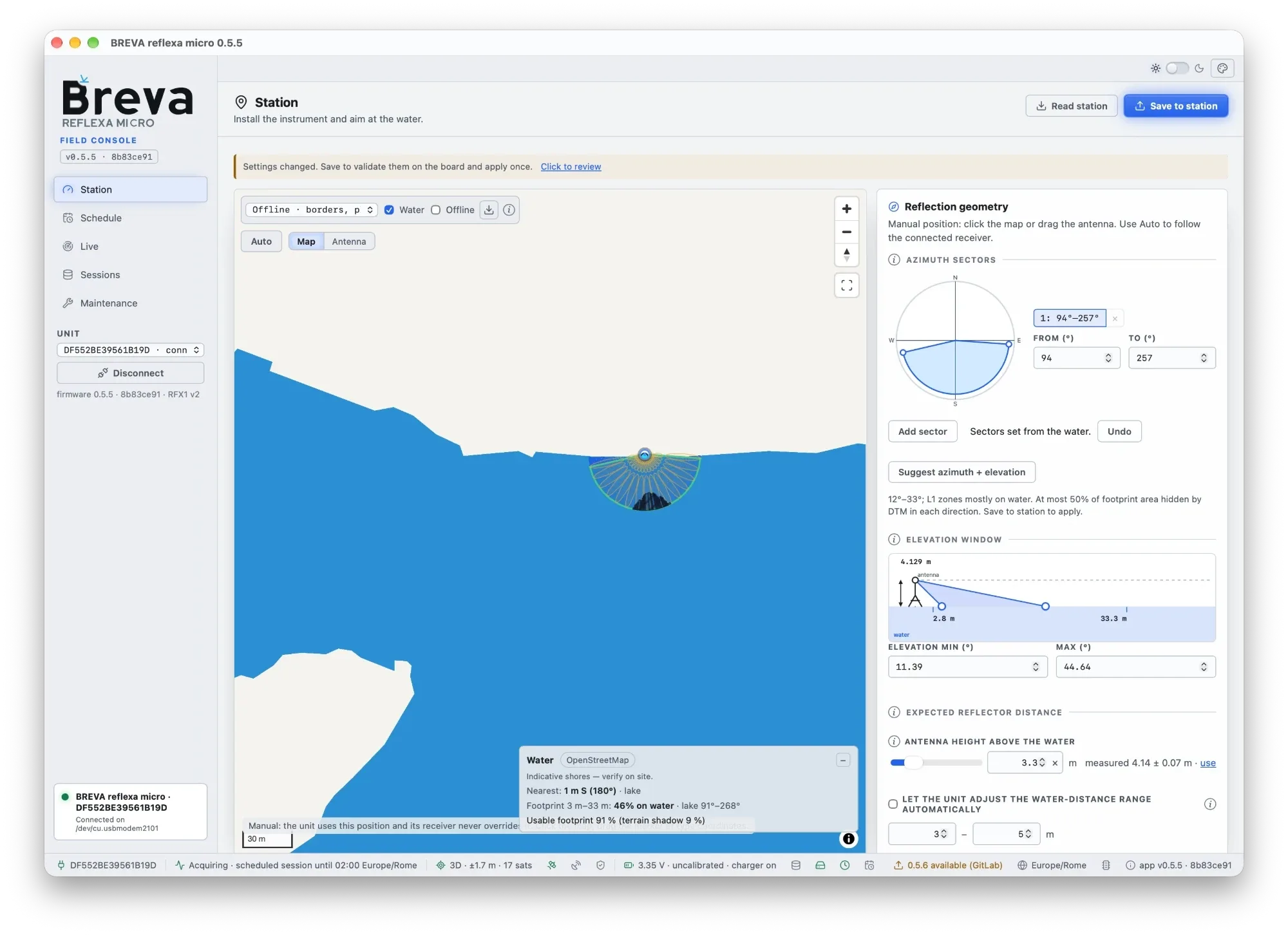The image size is (1288, 935).
Task: Step the Elevation Min 11.39 value
Action: [1036, 667]
